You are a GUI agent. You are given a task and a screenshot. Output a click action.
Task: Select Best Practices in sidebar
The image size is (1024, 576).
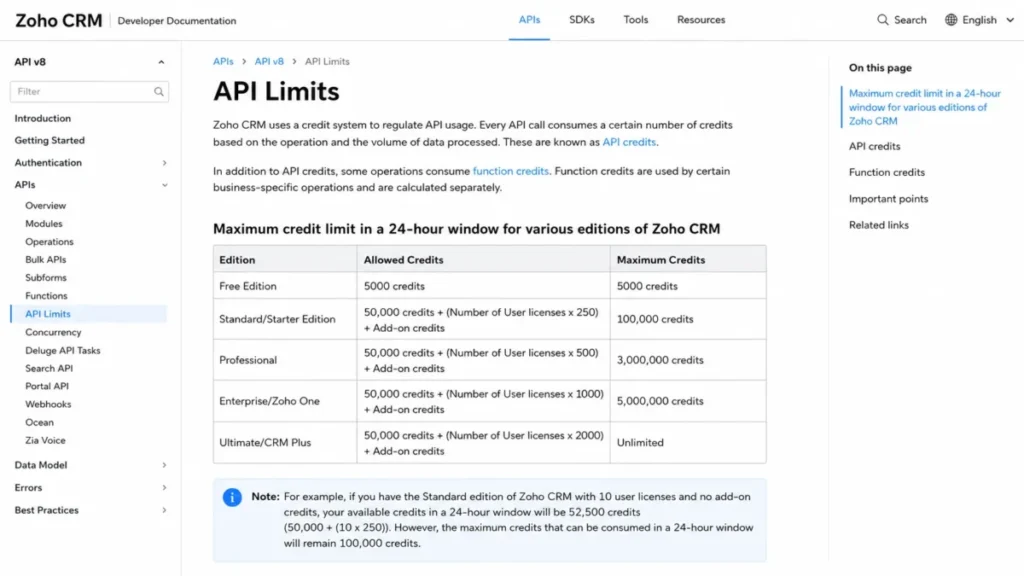point(46,510)
